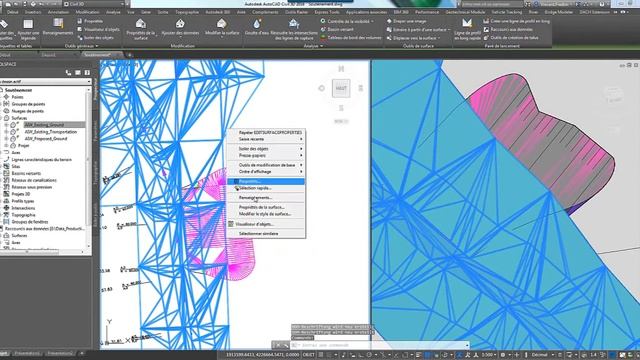The height and width of the screenshot is (360, 640).
Task: Choose Sélectionner similaire in the context menu
Action: click(266, 233)
